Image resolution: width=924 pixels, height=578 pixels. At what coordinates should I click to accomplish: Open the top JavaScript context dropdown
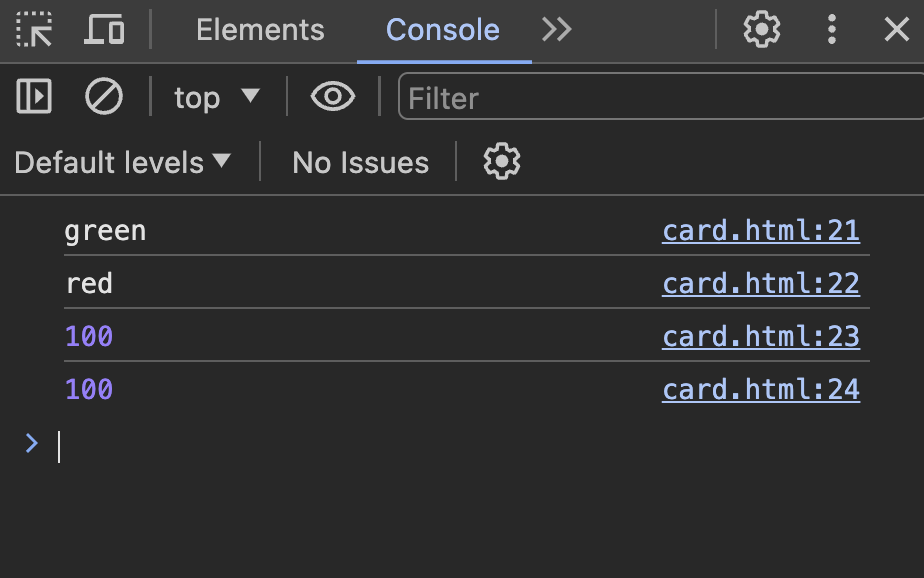[216, 97]
